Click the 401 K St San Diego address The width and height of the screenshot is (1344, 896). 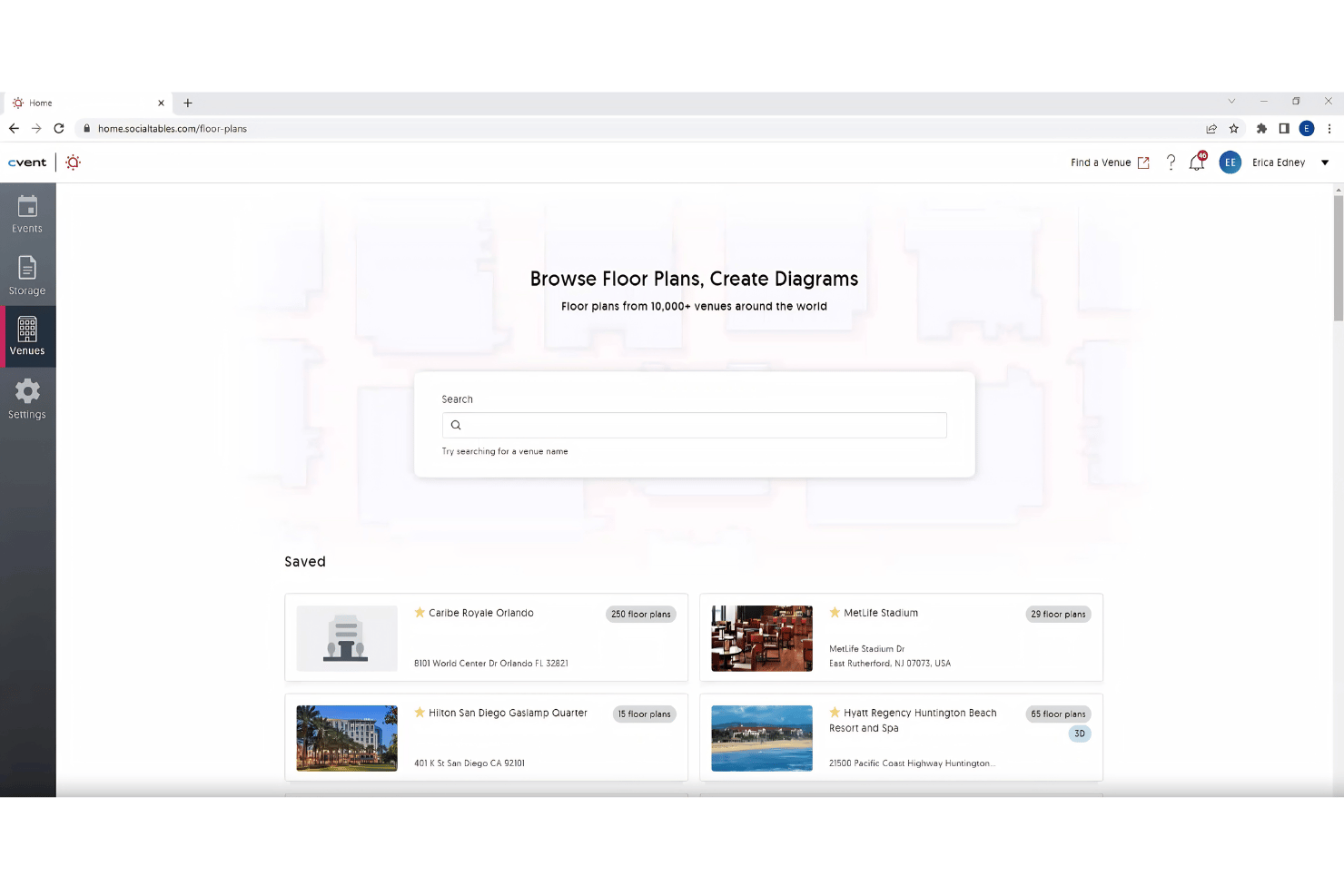[469, 763]
